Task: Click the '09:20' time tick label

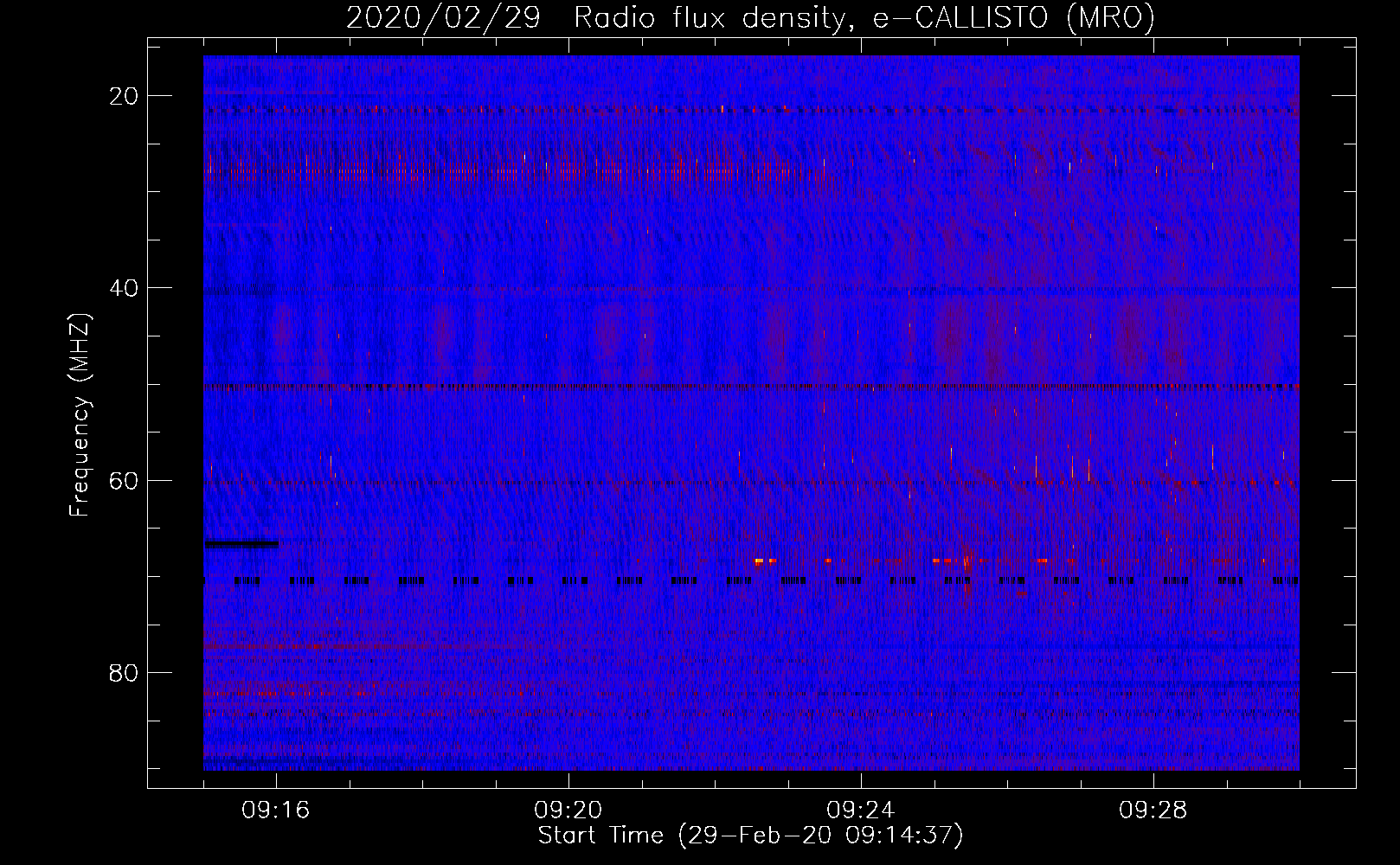Action: point(568,811)
